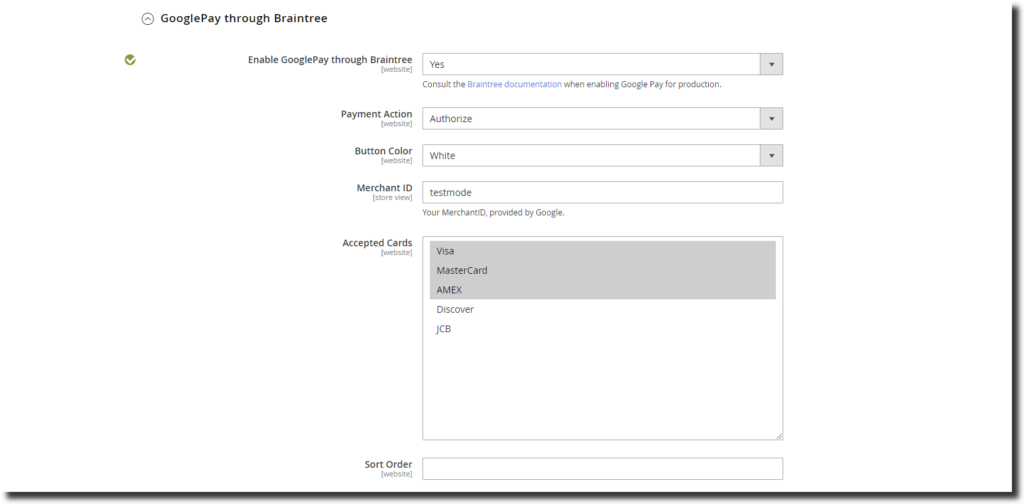
Task: Open the Payment Action dropdown
Action: pyautogui.click(x=602, y=119)
